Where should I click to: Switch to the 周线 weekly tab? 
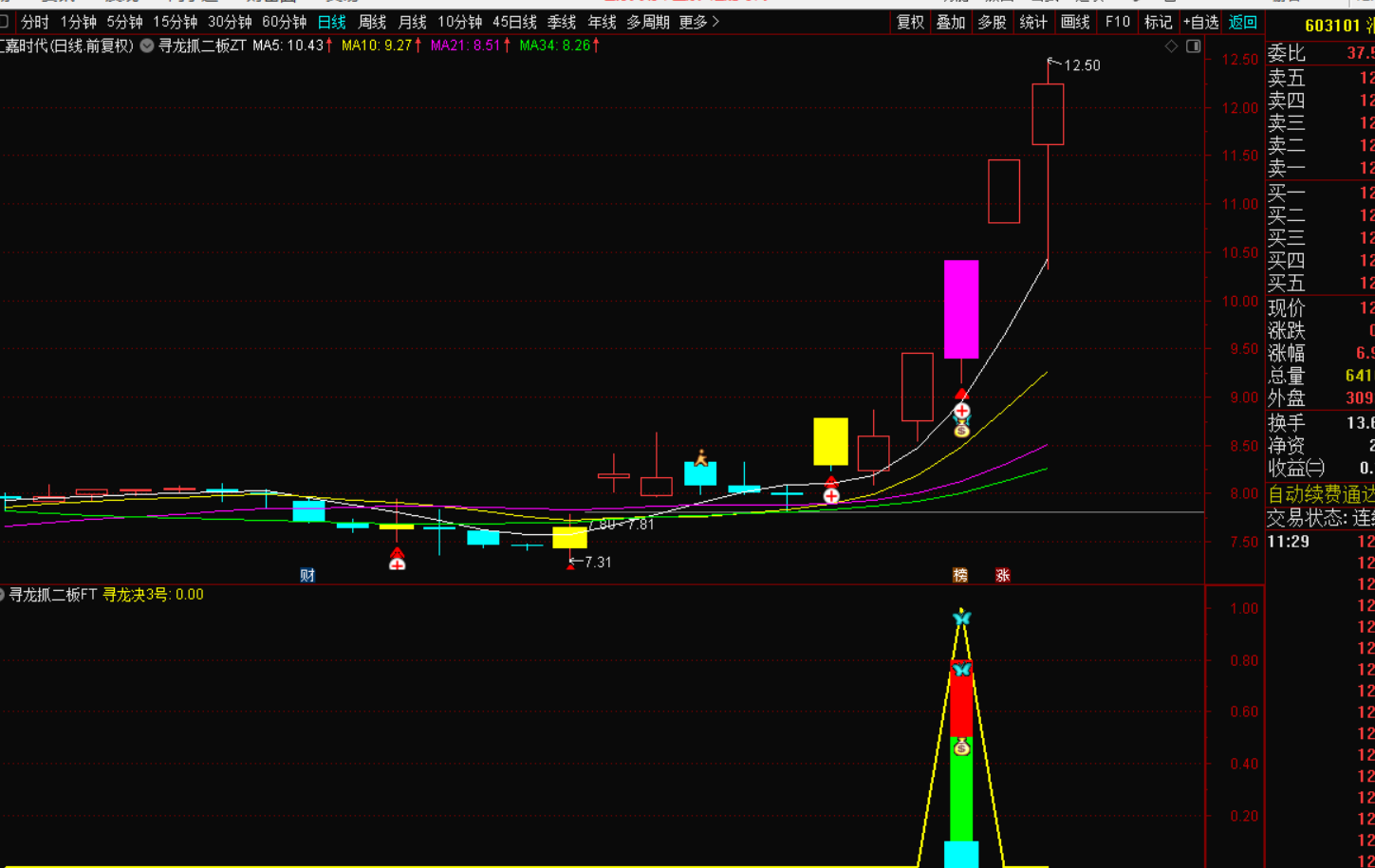click(372, 22)
